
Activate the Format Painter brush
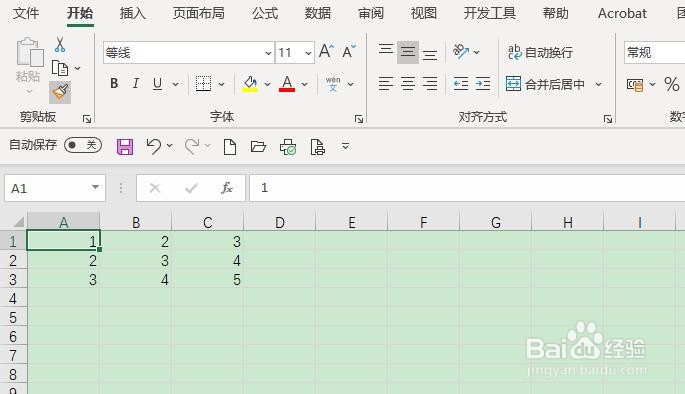(60, 92)
